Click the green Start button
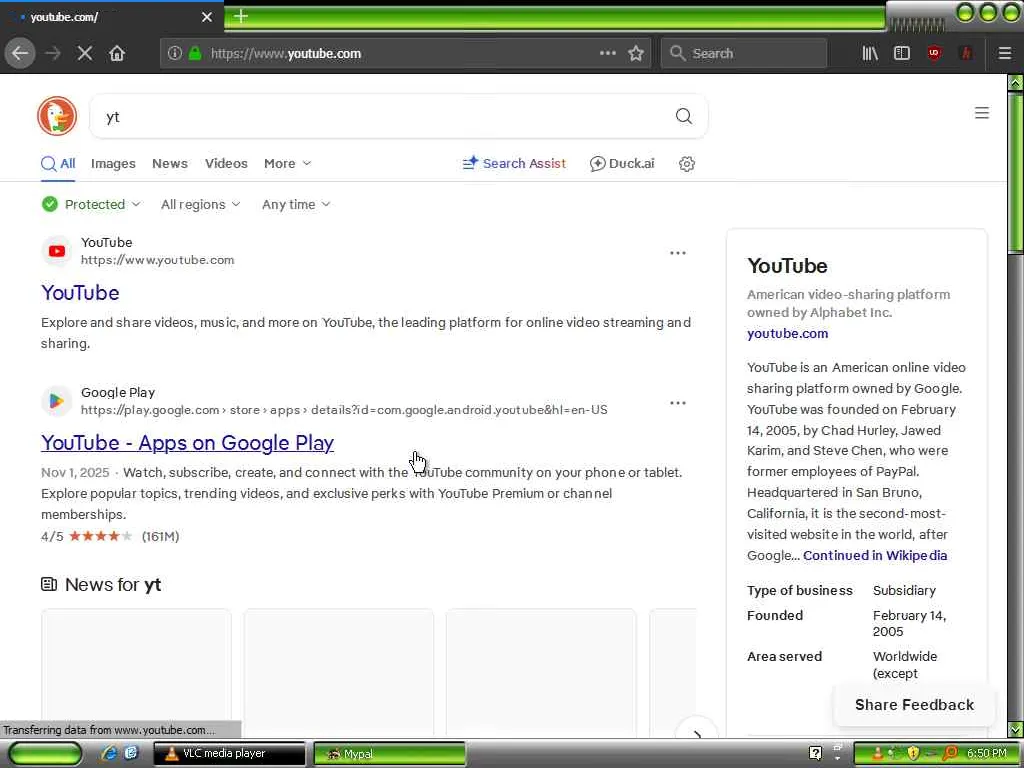This screenshot has width=1024, height=768. tap(45, 754)
